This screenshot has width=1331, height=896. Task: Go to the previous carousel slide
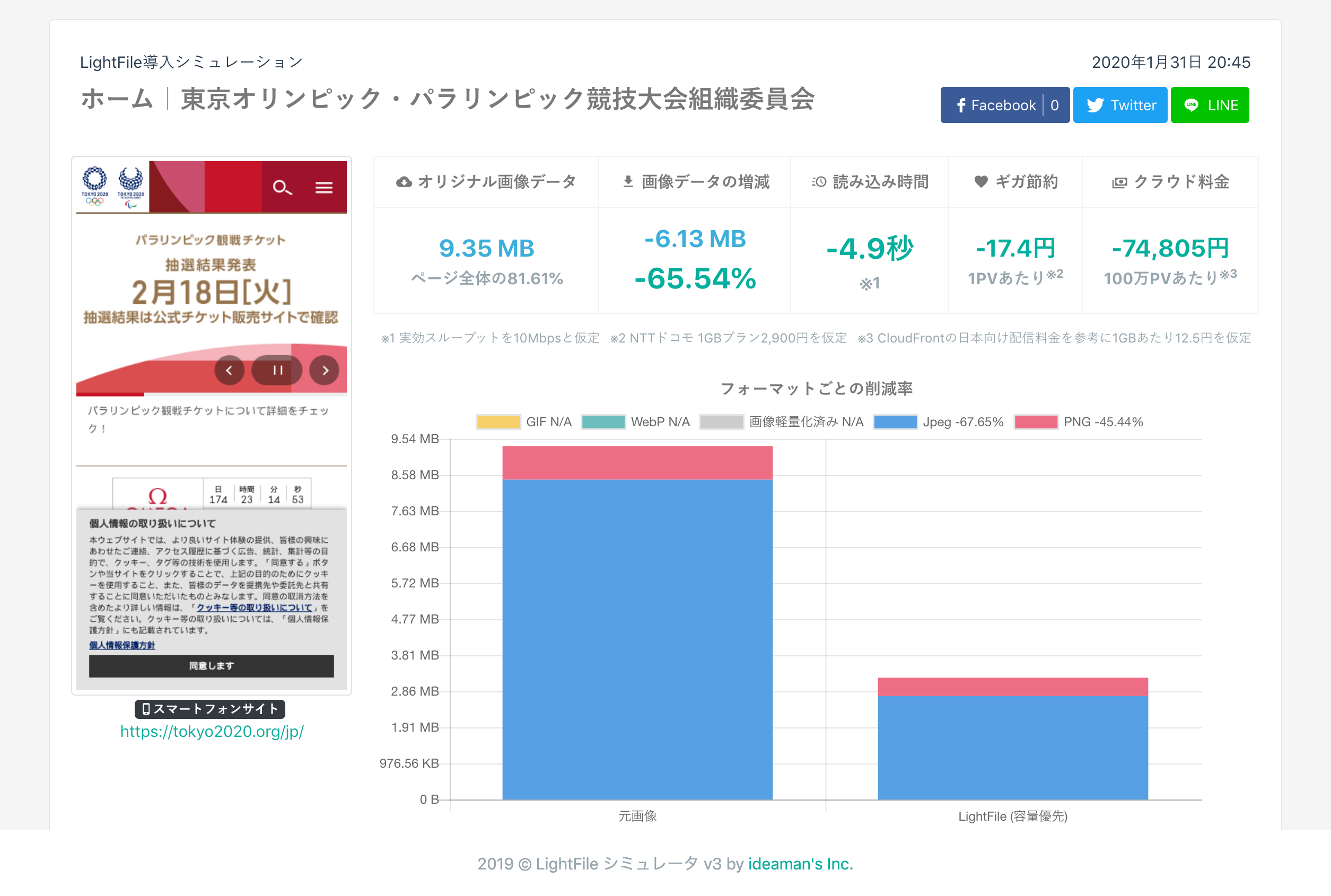click(x=229, y=370)
